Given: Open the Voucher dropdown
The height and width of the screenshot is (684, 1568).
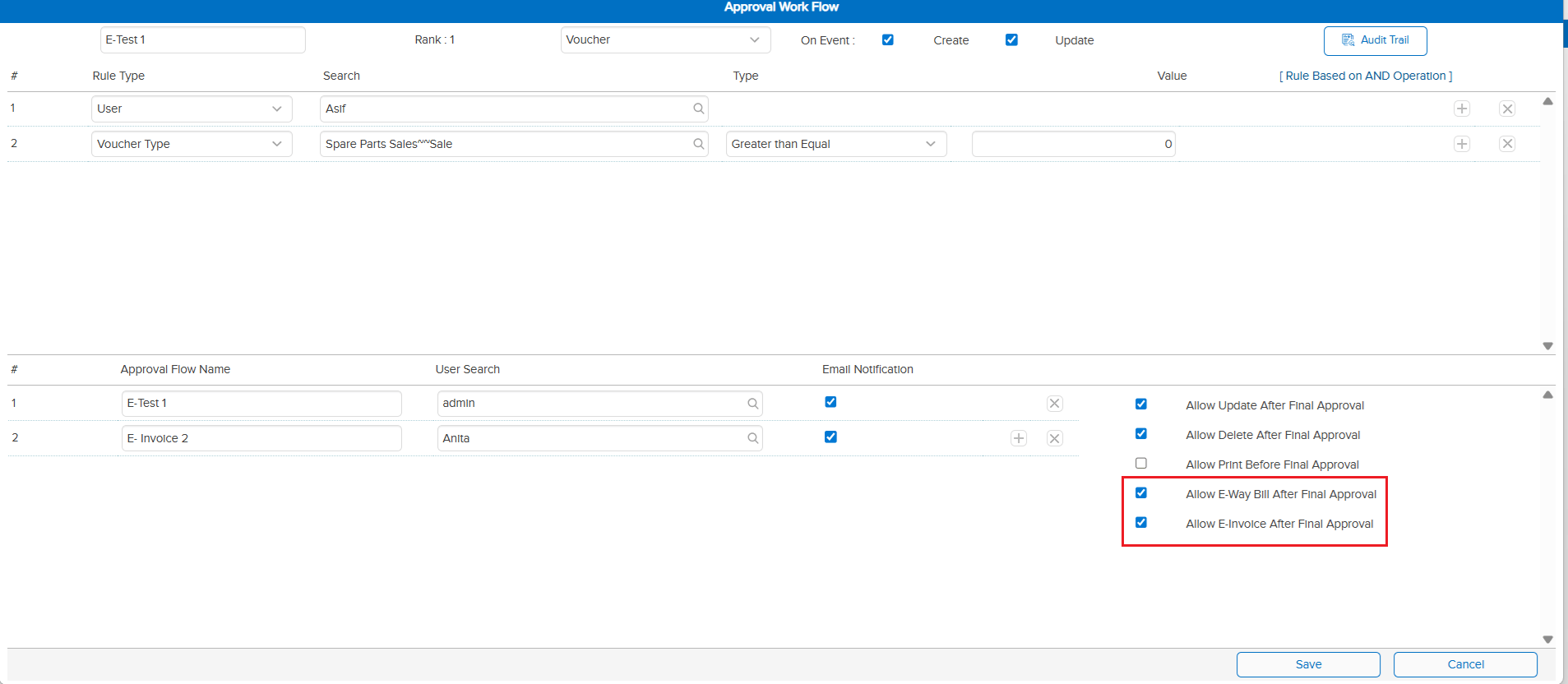Looking at the screenshot, I should [x=665, y=39].
